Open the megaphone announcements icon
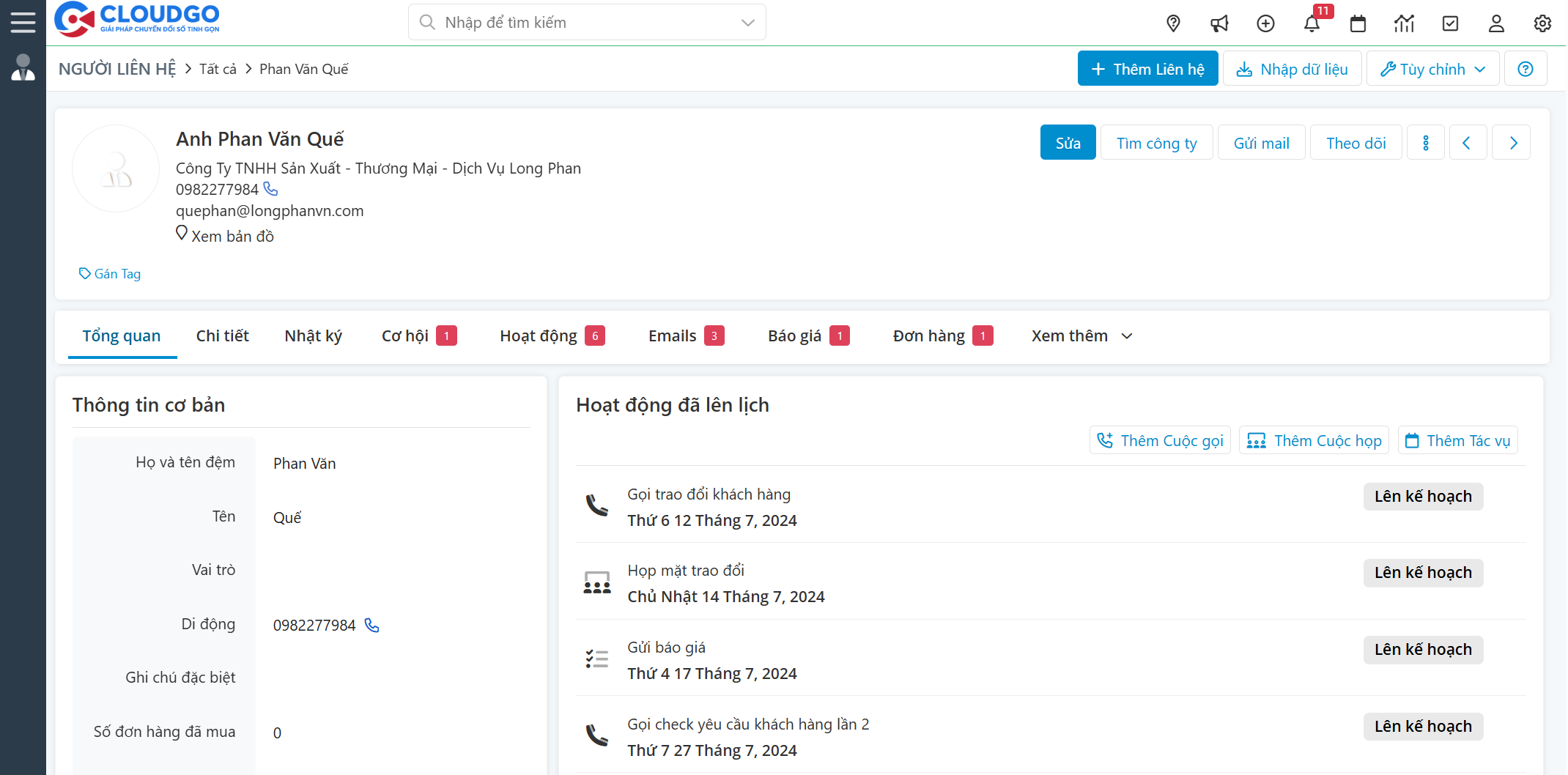This screenshot has height=775, width=1568. 1219,23
